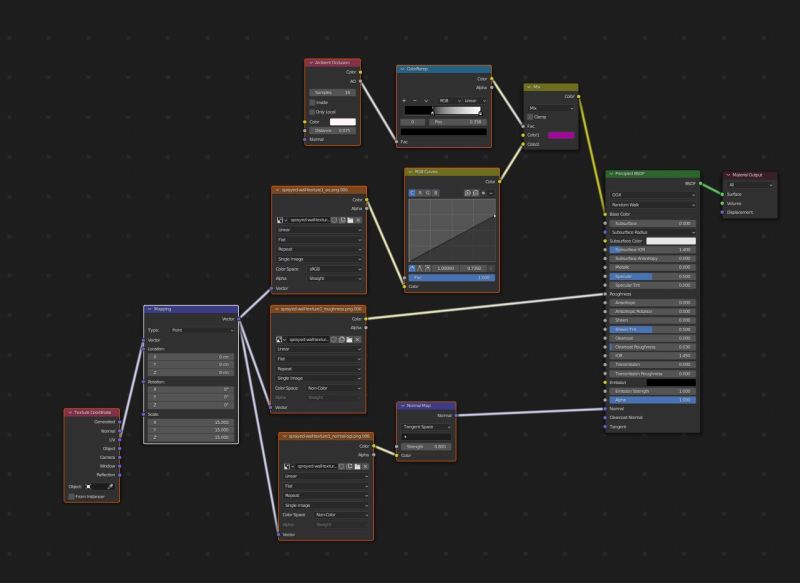Viewport: 800px width, 583px height.
Task: Click the UV map field in Normal Map node
Action: point(426,437)
